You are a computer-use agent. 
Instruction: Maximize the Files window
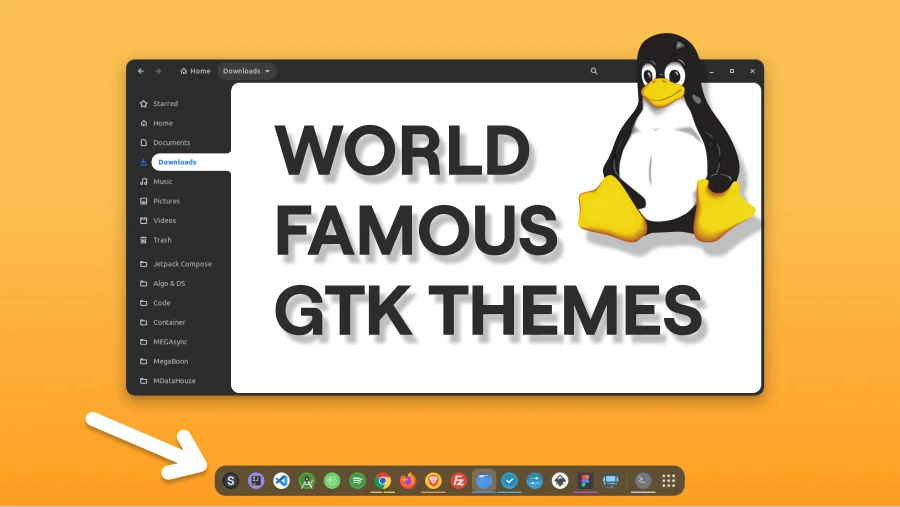732,71
